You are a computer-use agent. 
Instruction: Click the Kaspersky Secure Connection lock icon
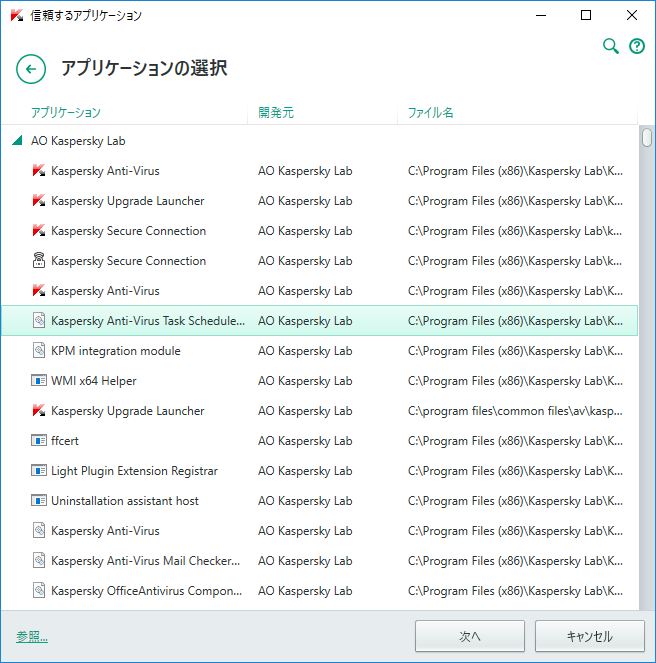(39, 260)
